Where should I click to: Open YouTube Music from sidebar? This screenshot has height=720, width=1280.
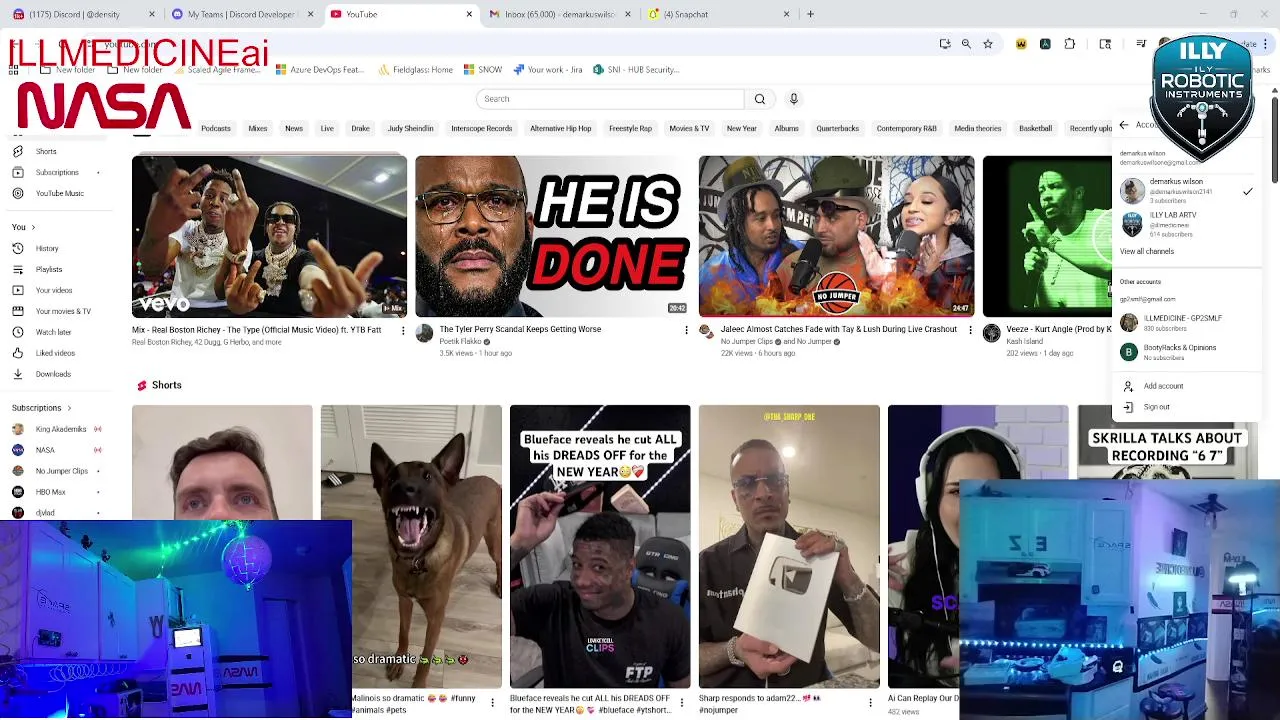coord(59,193)
